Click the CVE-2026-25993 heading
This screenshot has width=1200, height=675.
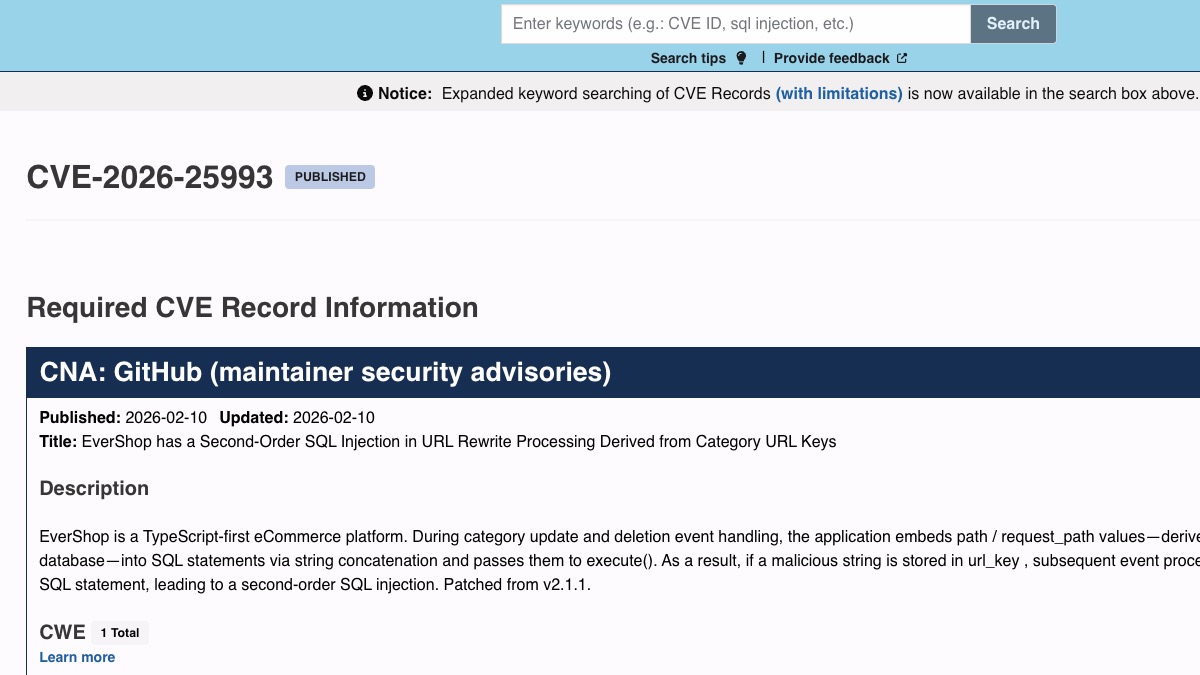[x=150, y=177]
